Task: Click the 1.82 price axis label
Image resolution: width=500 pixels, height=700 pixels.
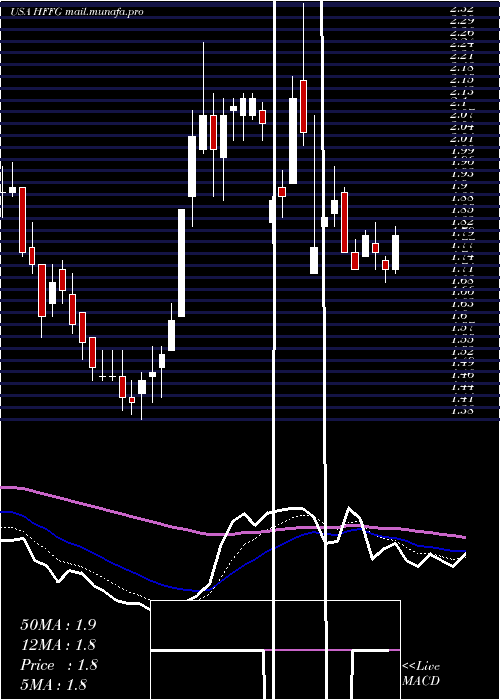Action: tap(462, 221)
